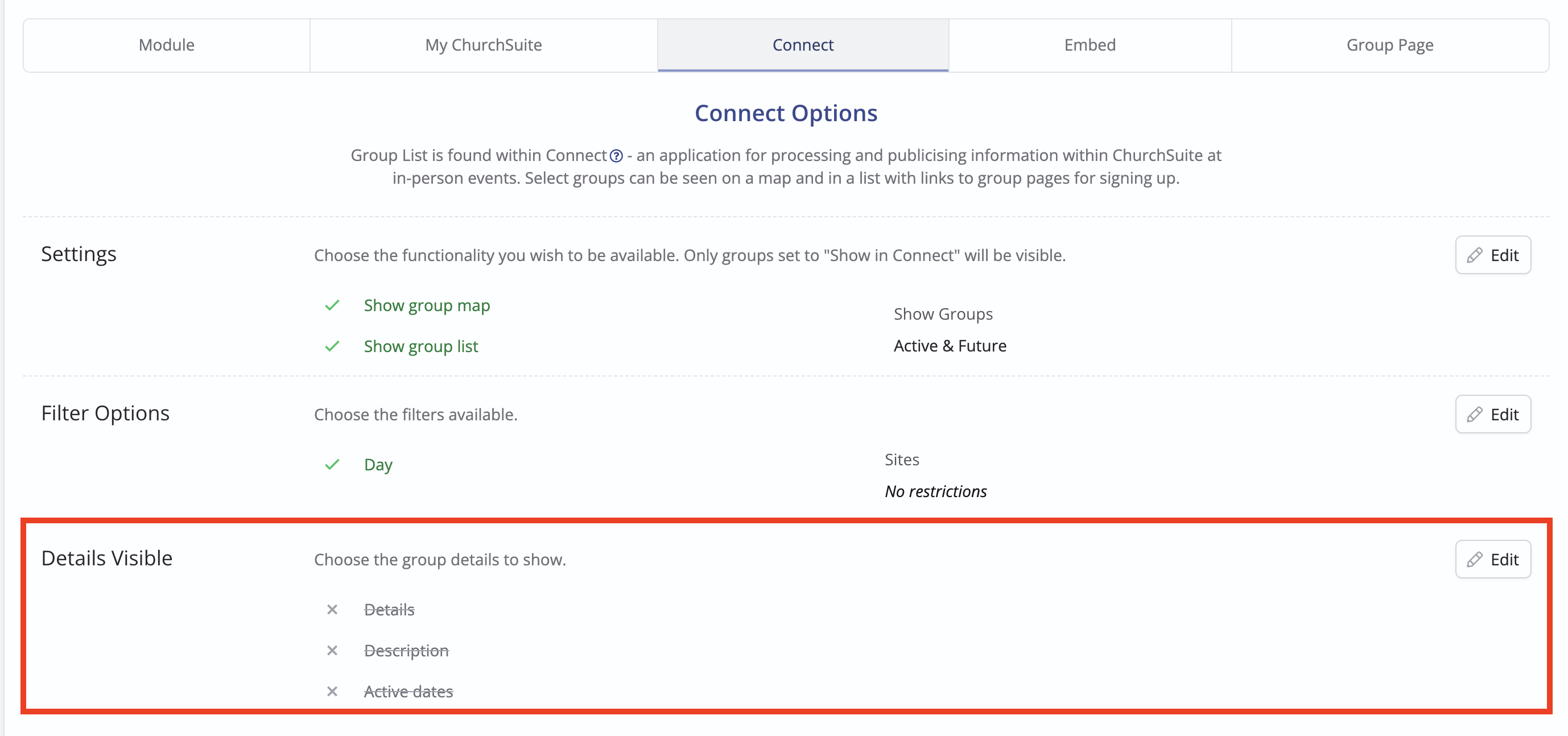Click the struck-through Description label
Image resolution: width=1568 pixels, height=736 pixels.
pos(406,650)
